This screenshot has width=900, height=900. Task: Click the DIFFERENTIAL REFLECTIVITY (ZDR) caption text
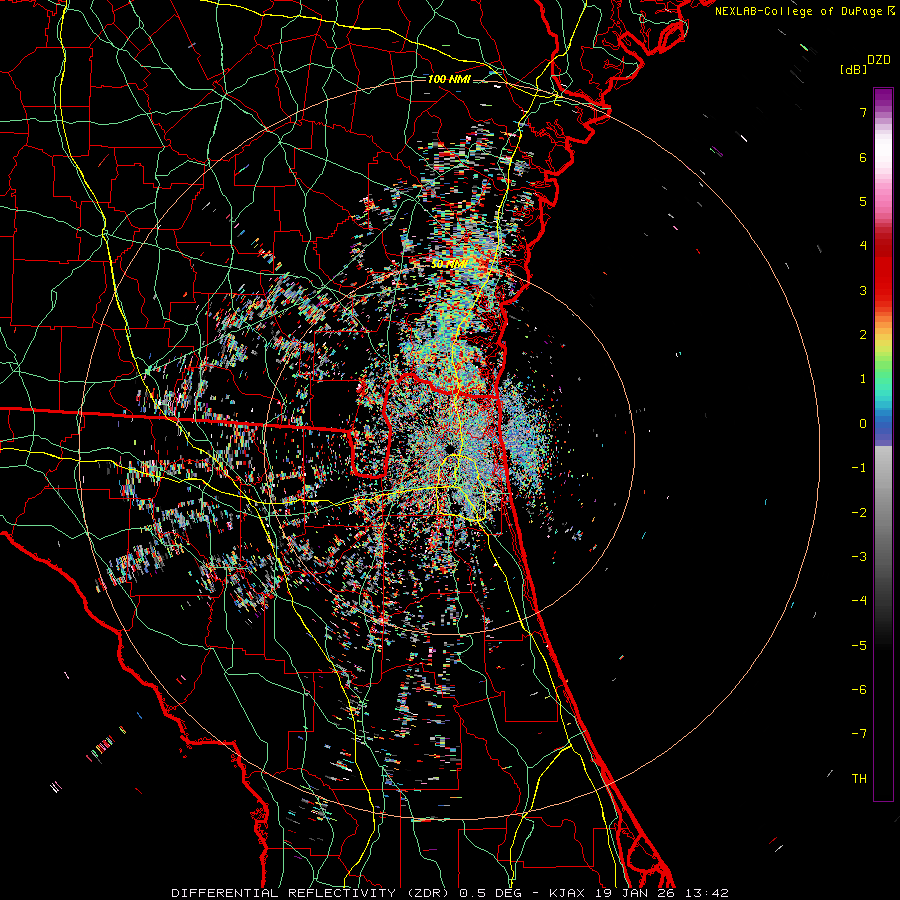click(312, 893)
